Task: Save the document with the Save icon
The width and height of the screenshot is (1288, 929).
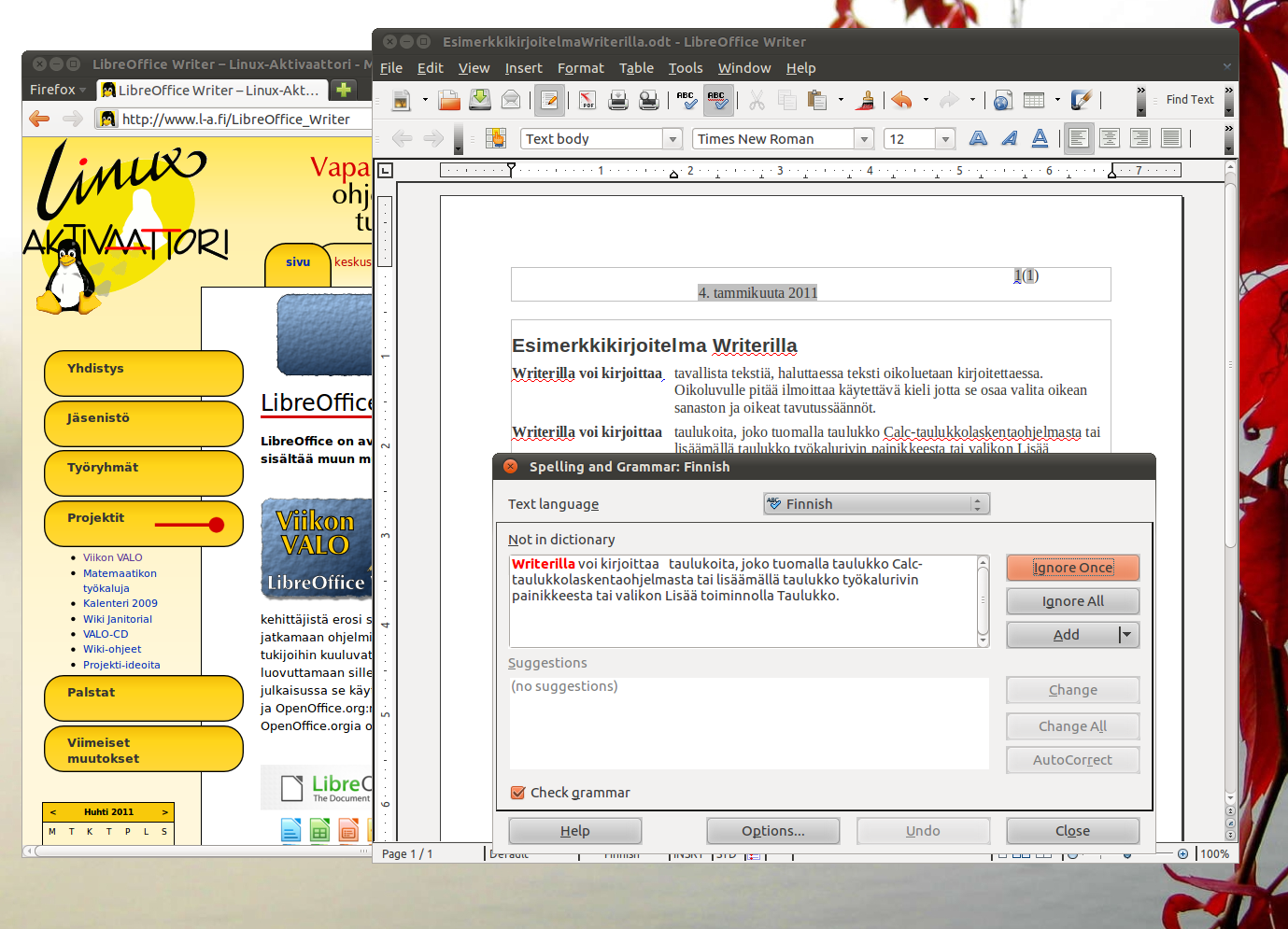Action: (x=480, y=99)
